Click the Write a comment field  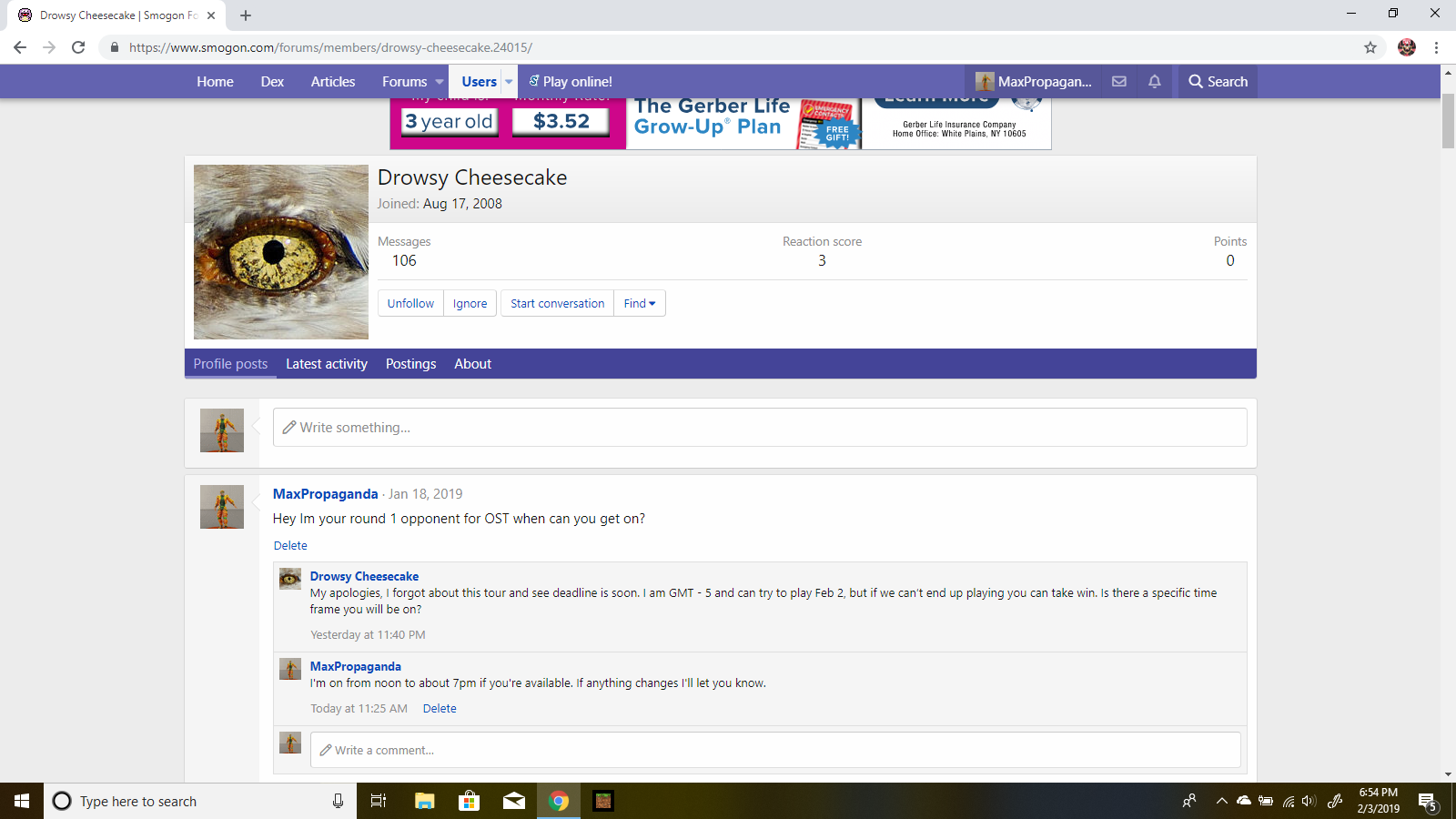775,751
